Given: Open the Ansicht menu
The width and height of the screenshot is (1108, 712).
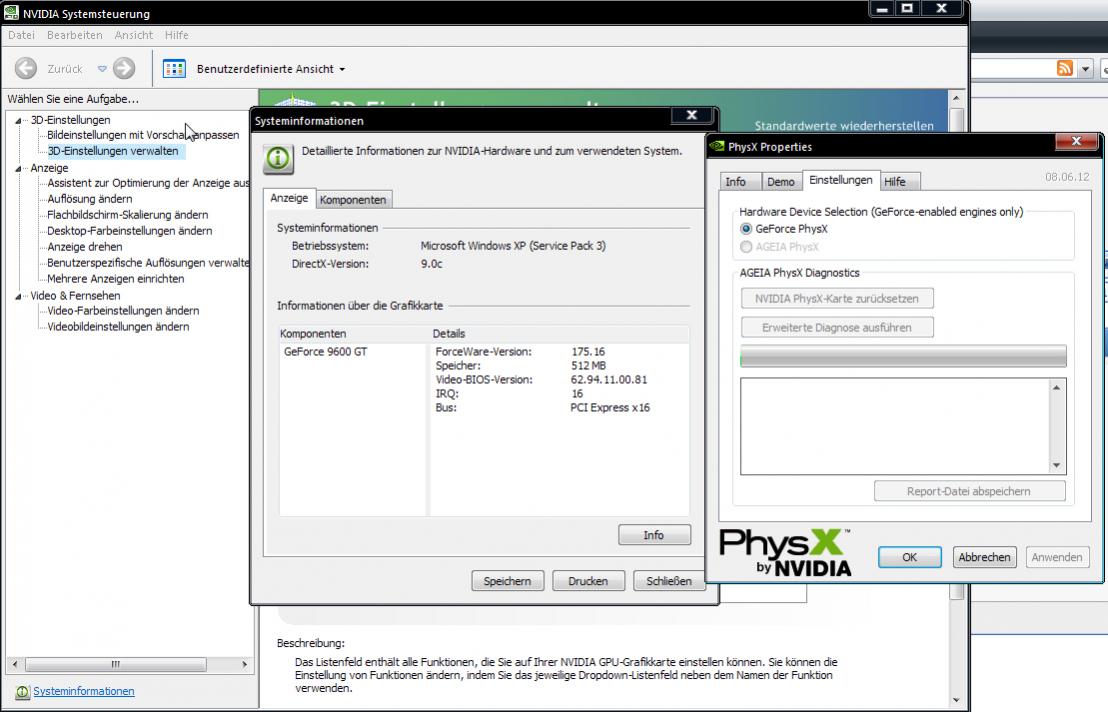Looking at the screenshot, I should 134,35.
